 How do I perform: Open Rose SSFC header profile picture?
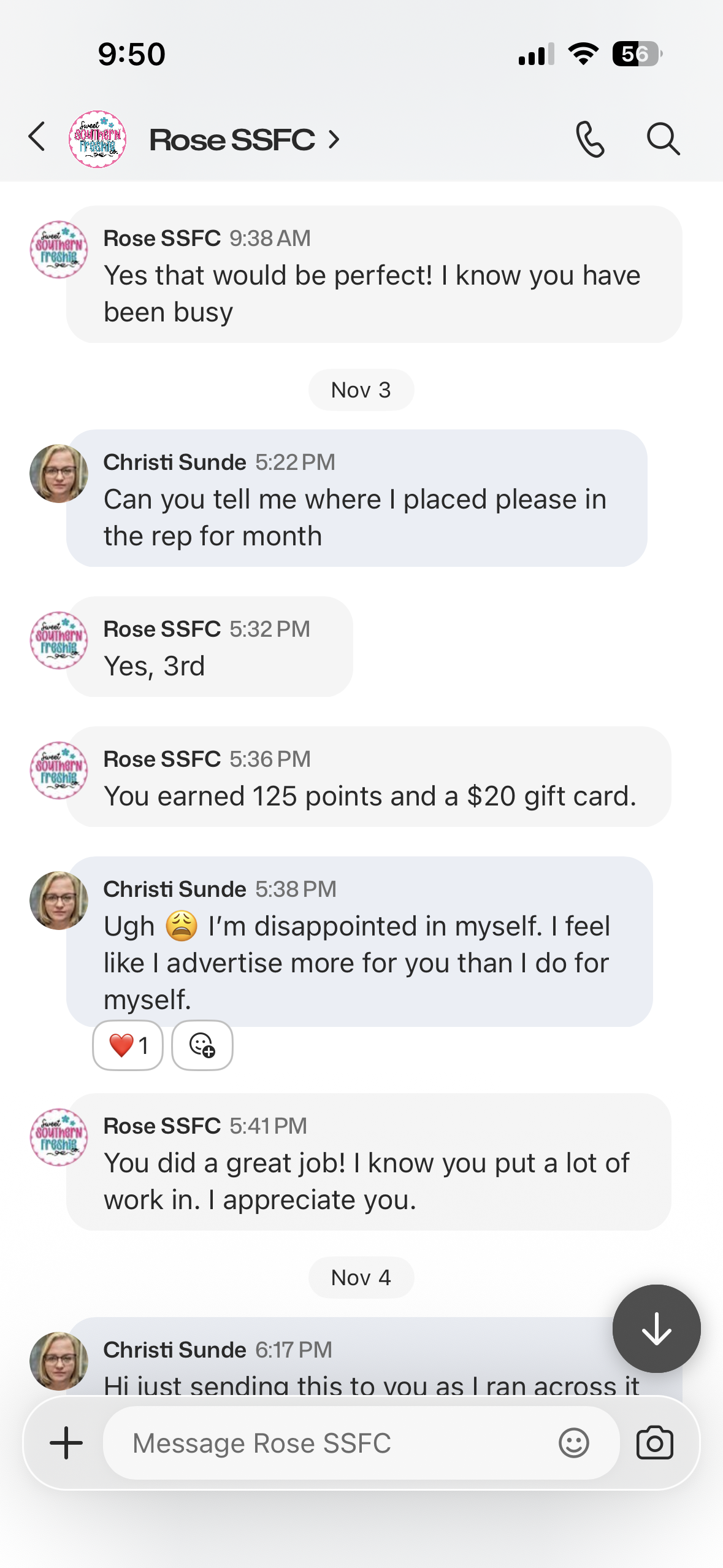[98, 139]
